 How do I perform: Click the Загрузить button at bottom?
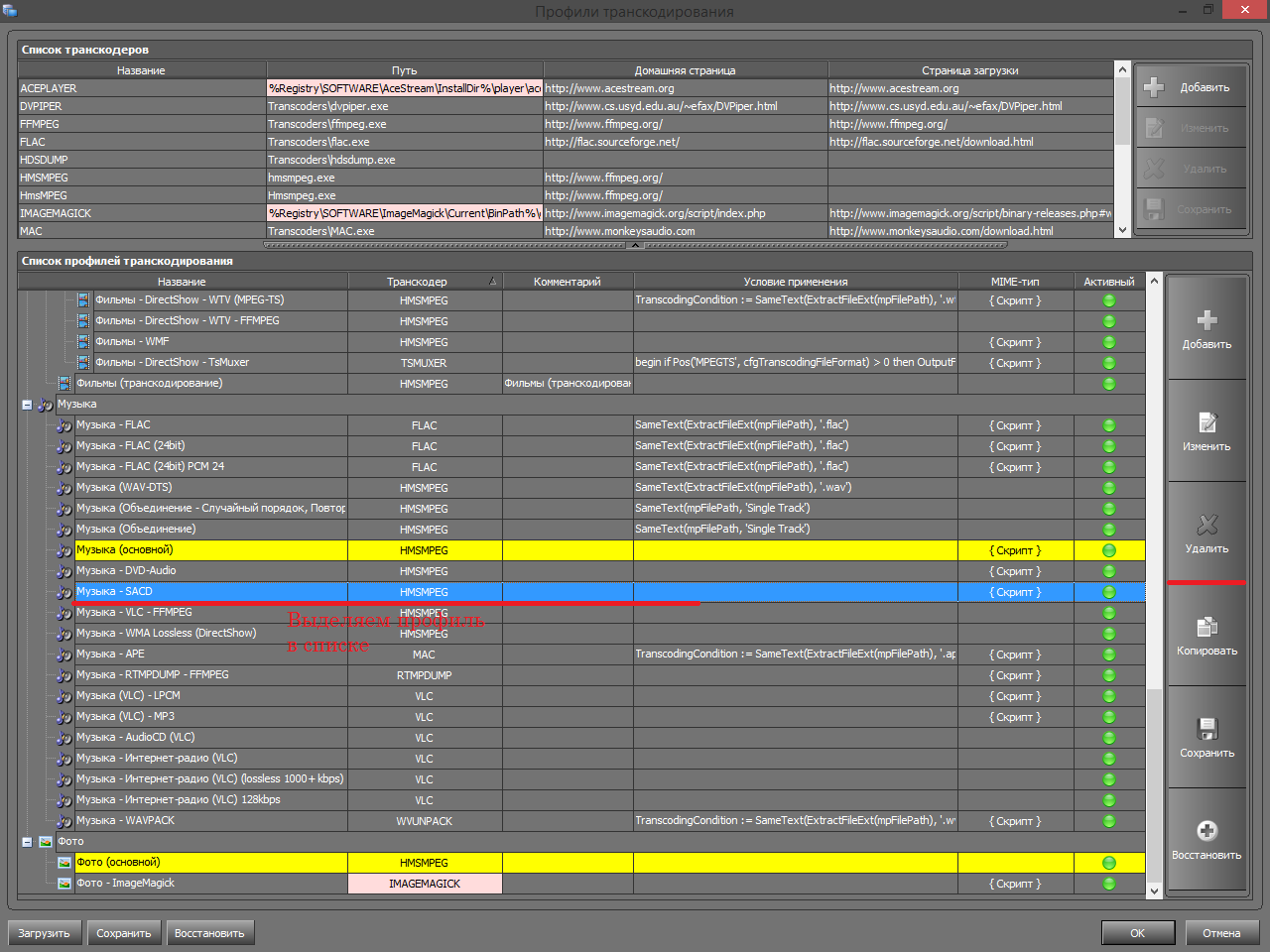click(44, 933)
